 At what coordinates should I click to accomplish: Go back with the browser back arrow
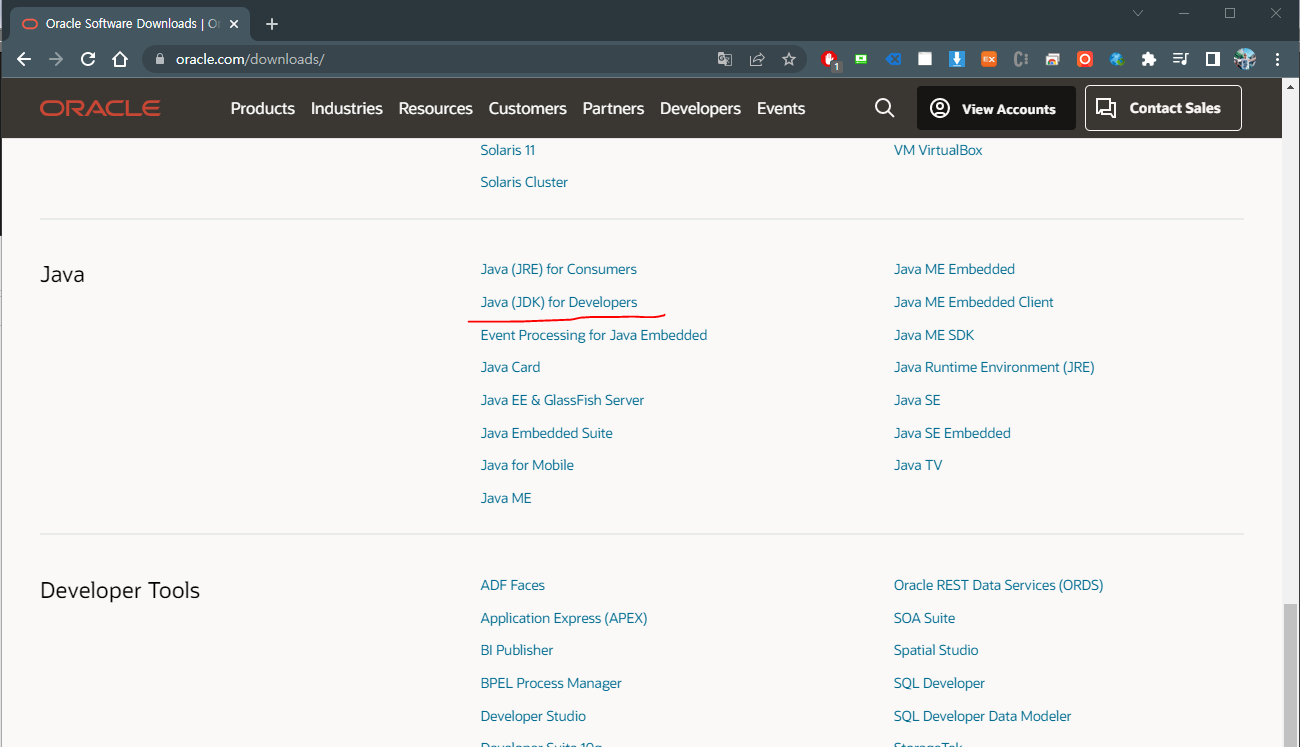25,59
